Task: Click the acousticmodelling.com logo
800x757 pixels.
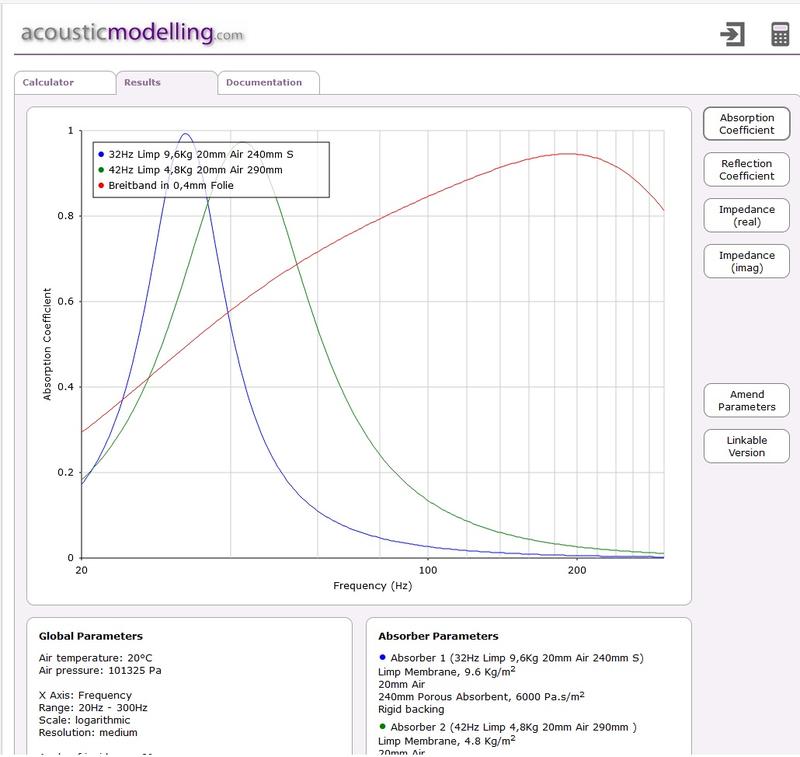Action: pos(130,32)
